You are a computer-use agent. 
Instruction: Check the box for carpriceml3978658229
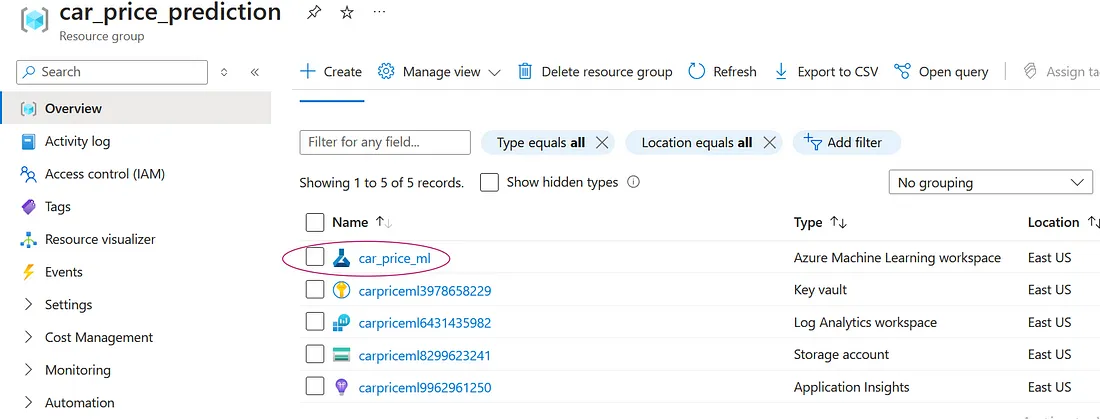315,289
